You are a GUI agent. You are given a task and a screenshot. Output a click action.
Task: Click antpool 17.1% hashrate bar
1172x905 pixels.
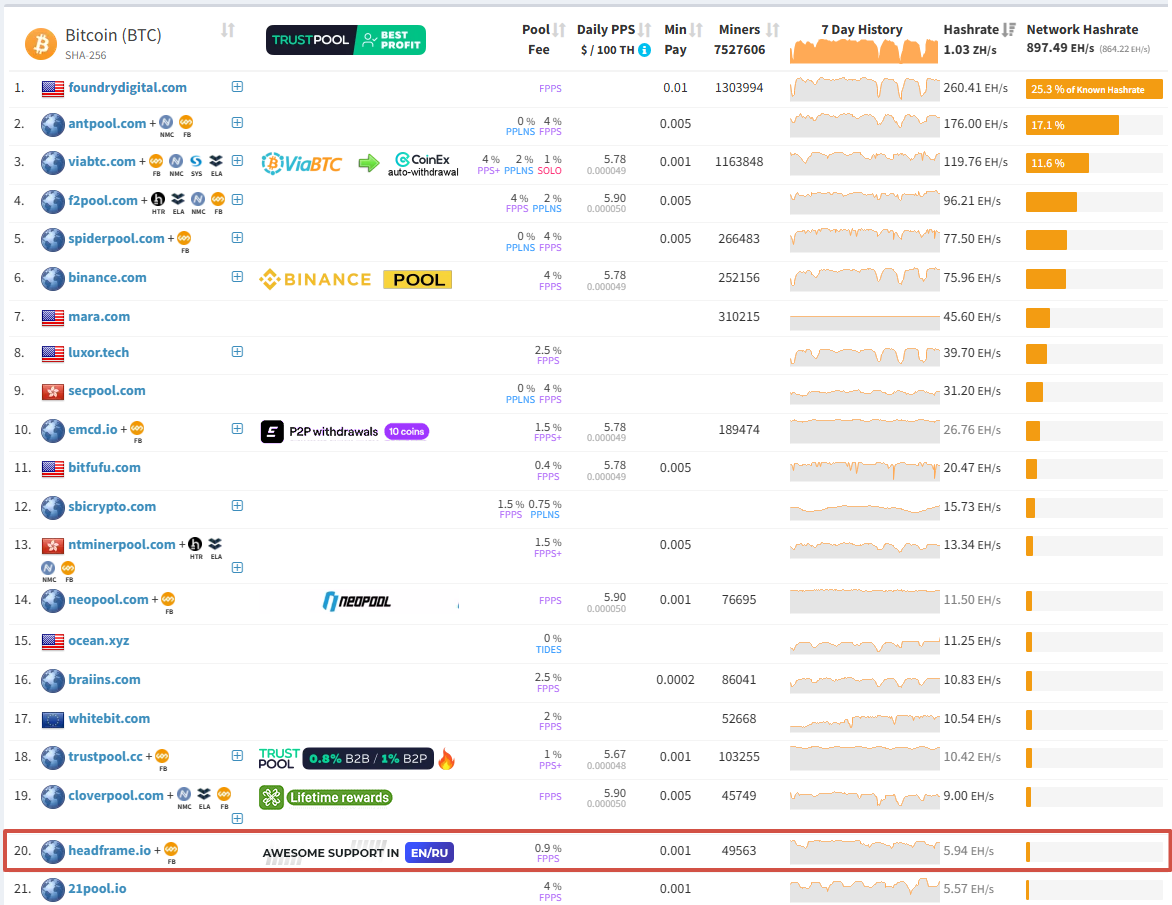(1073, 125)
